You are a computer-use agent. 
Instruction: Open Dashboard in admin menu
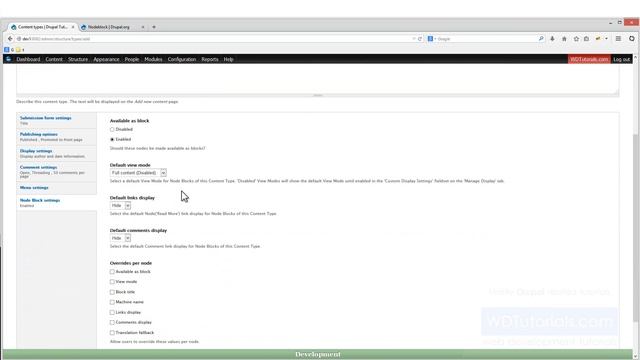click(28, 59)
